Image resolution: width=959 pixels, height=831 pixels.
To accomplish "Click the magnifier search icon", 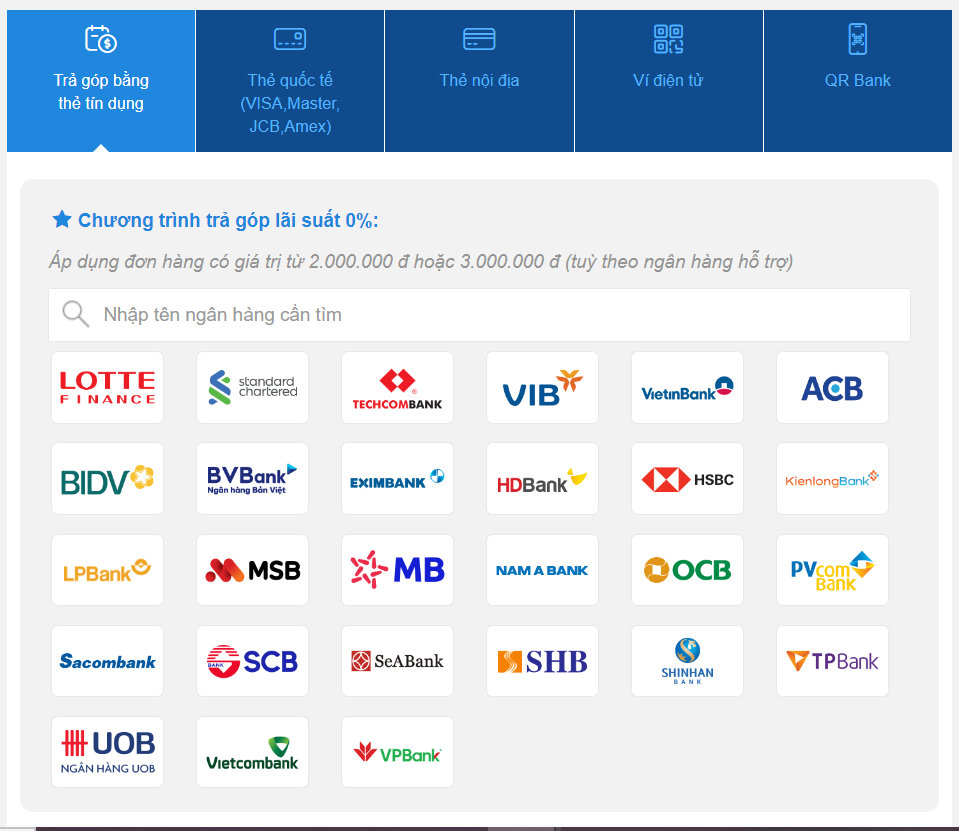I will pyautogui.click(x=76, y=314).
